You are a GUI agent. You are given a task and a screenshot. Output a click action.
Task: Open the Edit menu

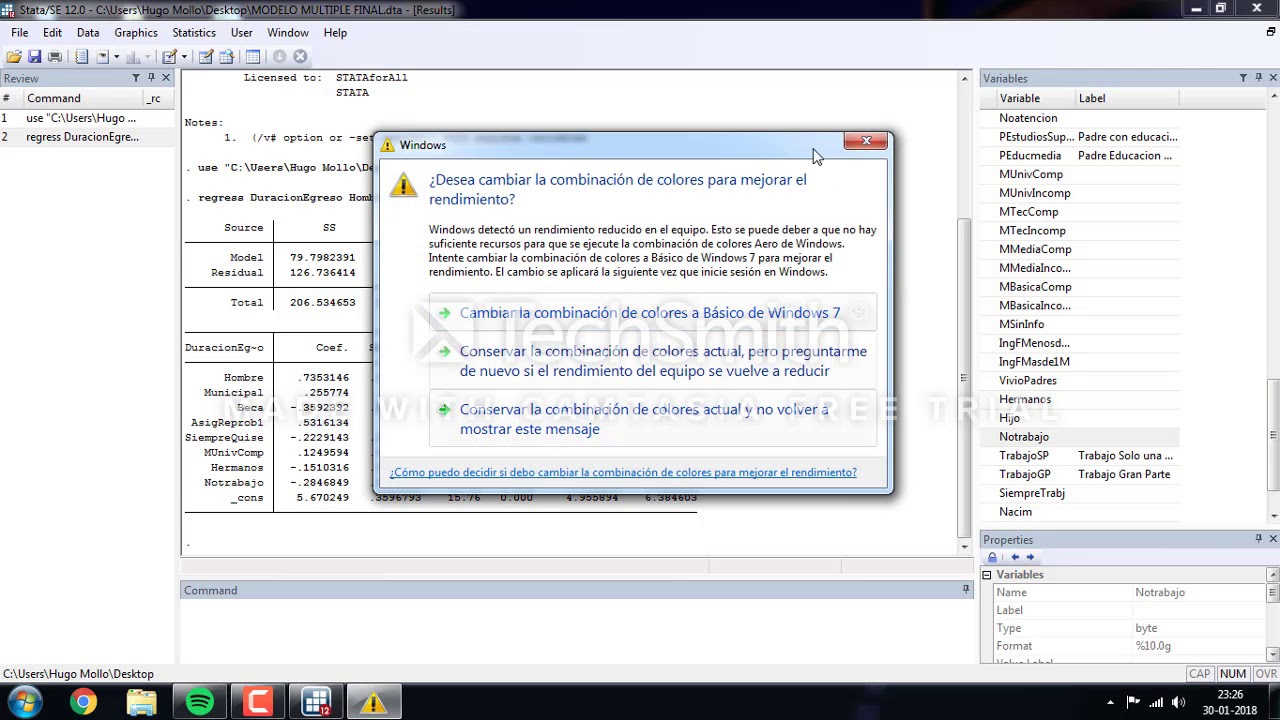pyautogui.click(x=52, y=32)
